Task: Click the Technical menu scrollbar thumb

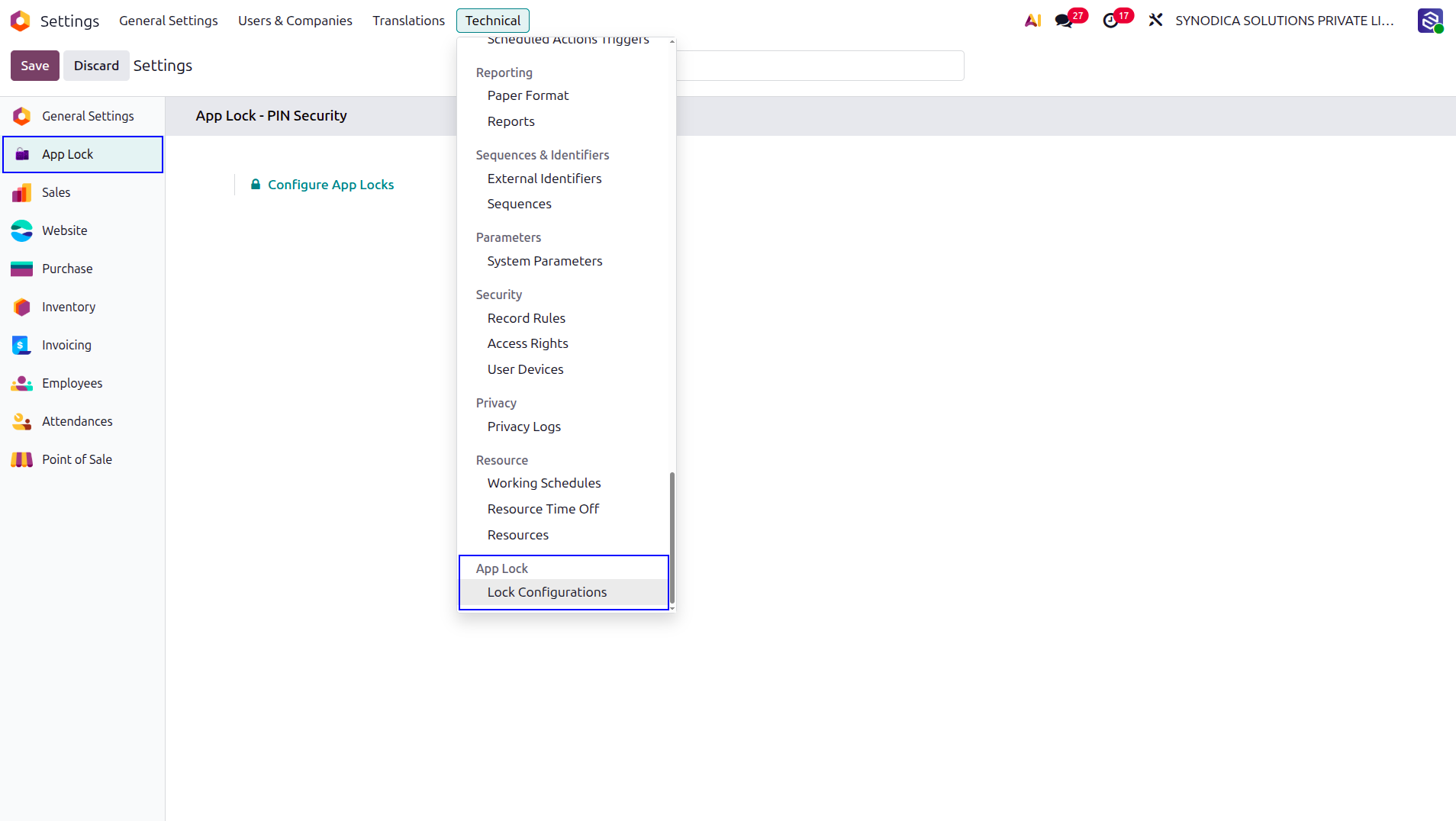Action: point(672,538)
